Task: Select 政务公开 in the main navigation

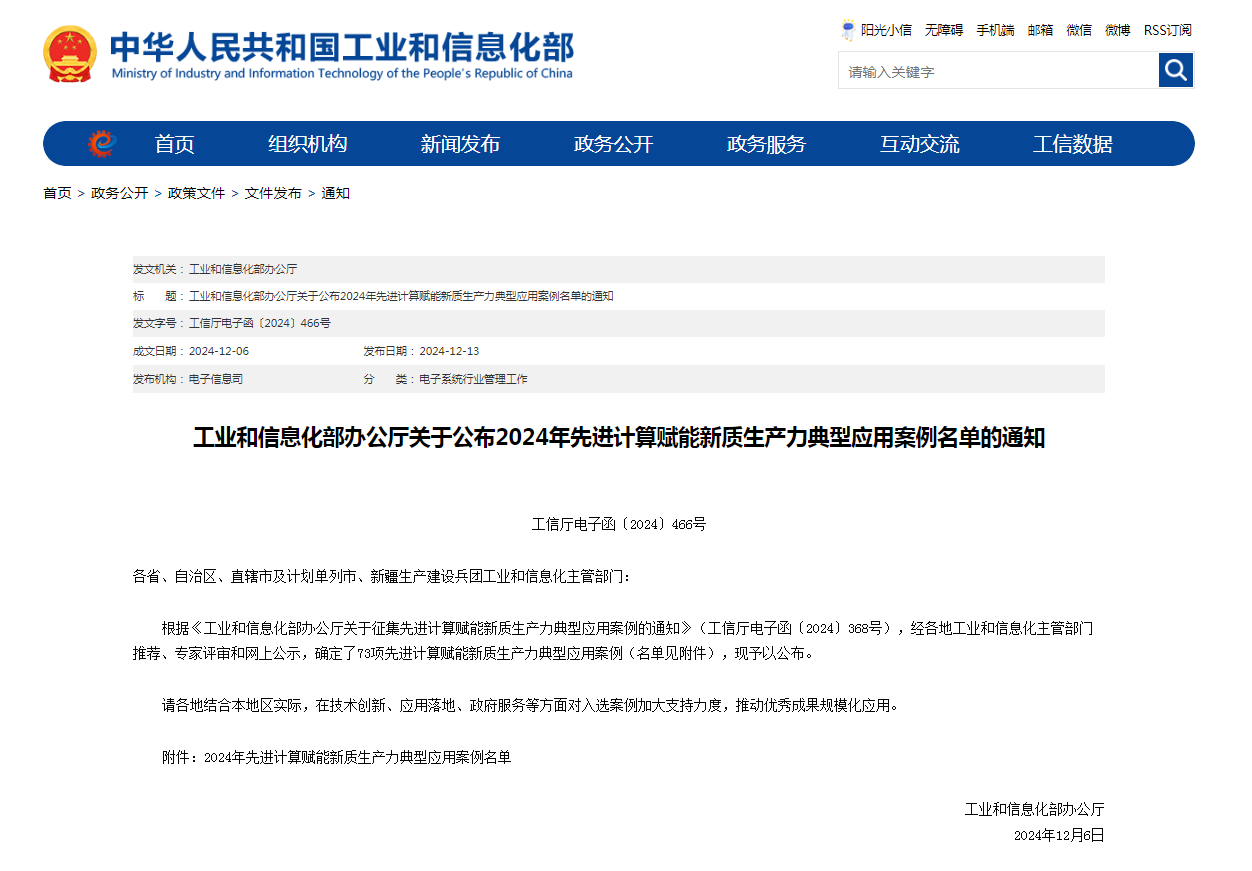Action: [613, 144]
